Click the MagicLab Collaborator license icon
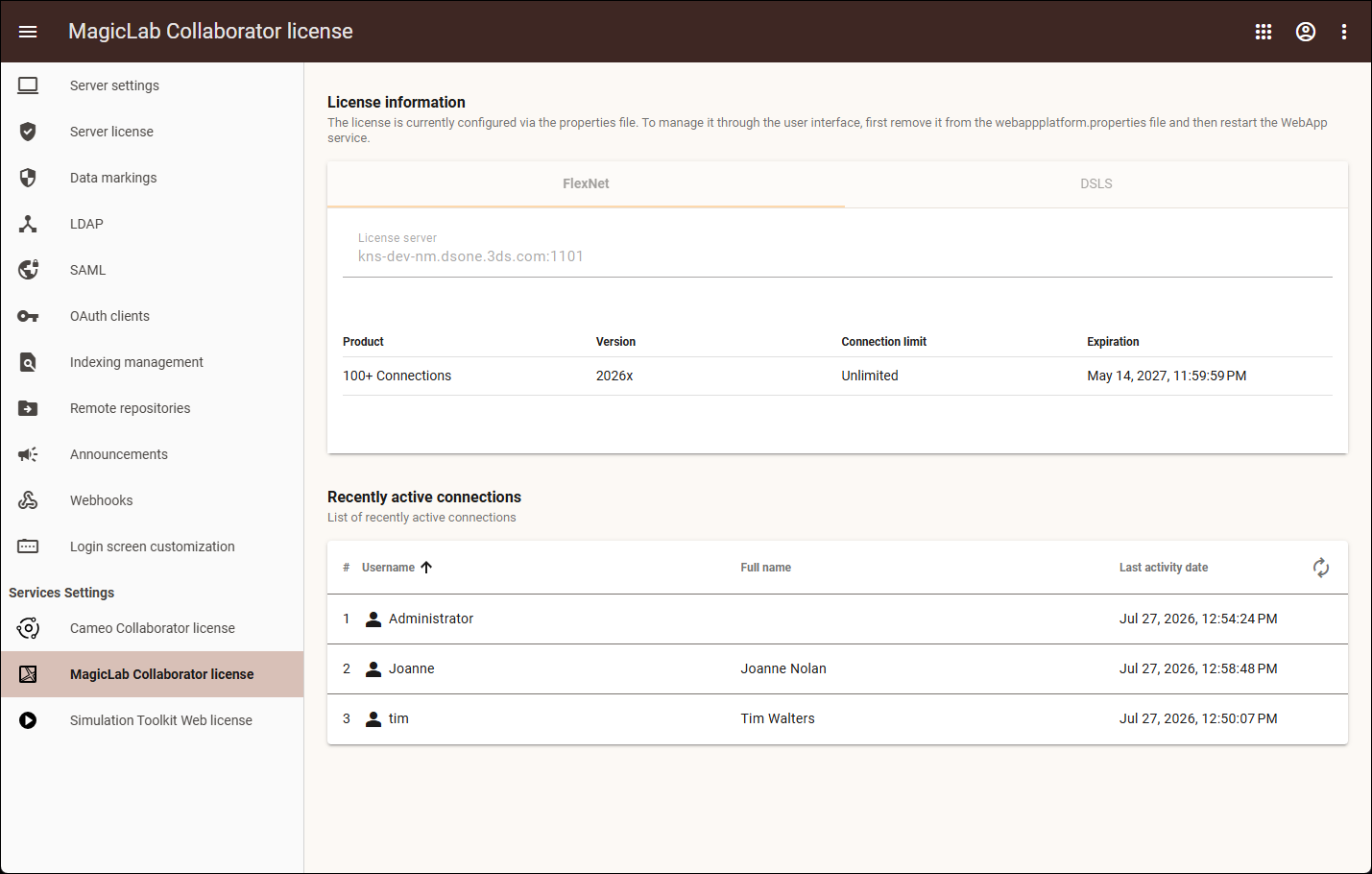 (x=28, y=674)
